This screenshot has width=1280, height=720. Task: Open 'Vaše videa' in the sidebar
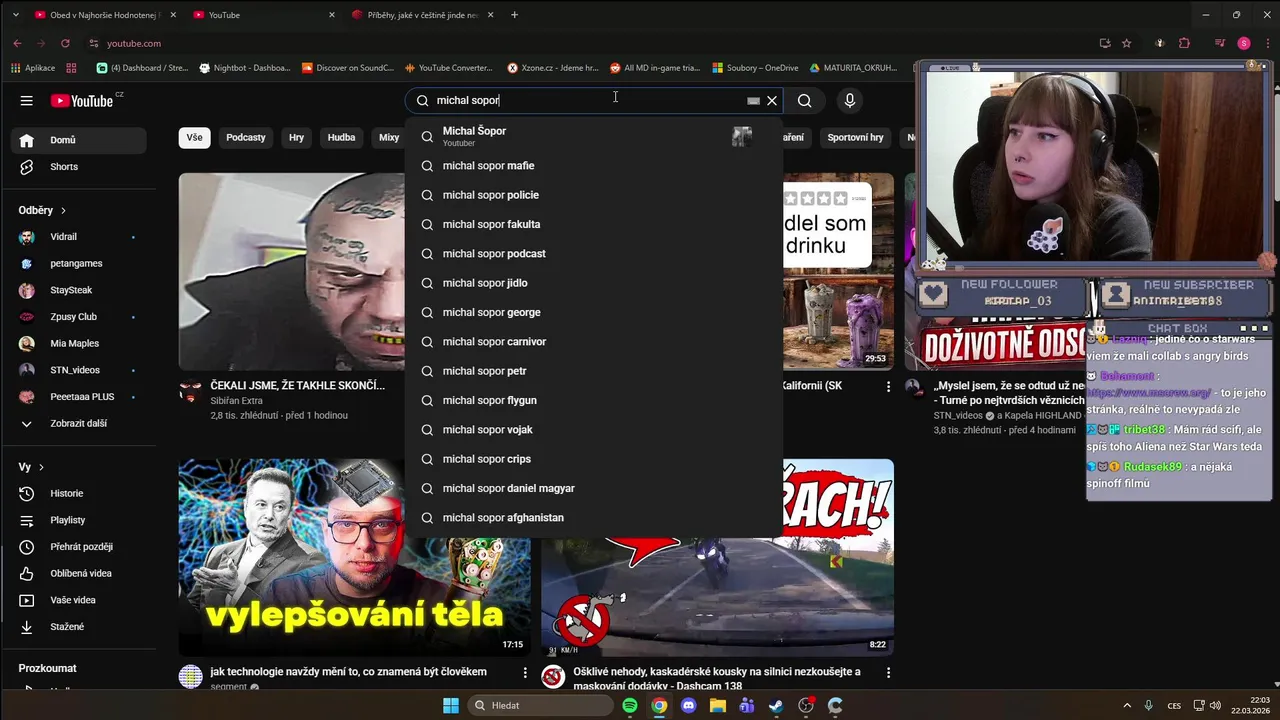click(78, 600)
